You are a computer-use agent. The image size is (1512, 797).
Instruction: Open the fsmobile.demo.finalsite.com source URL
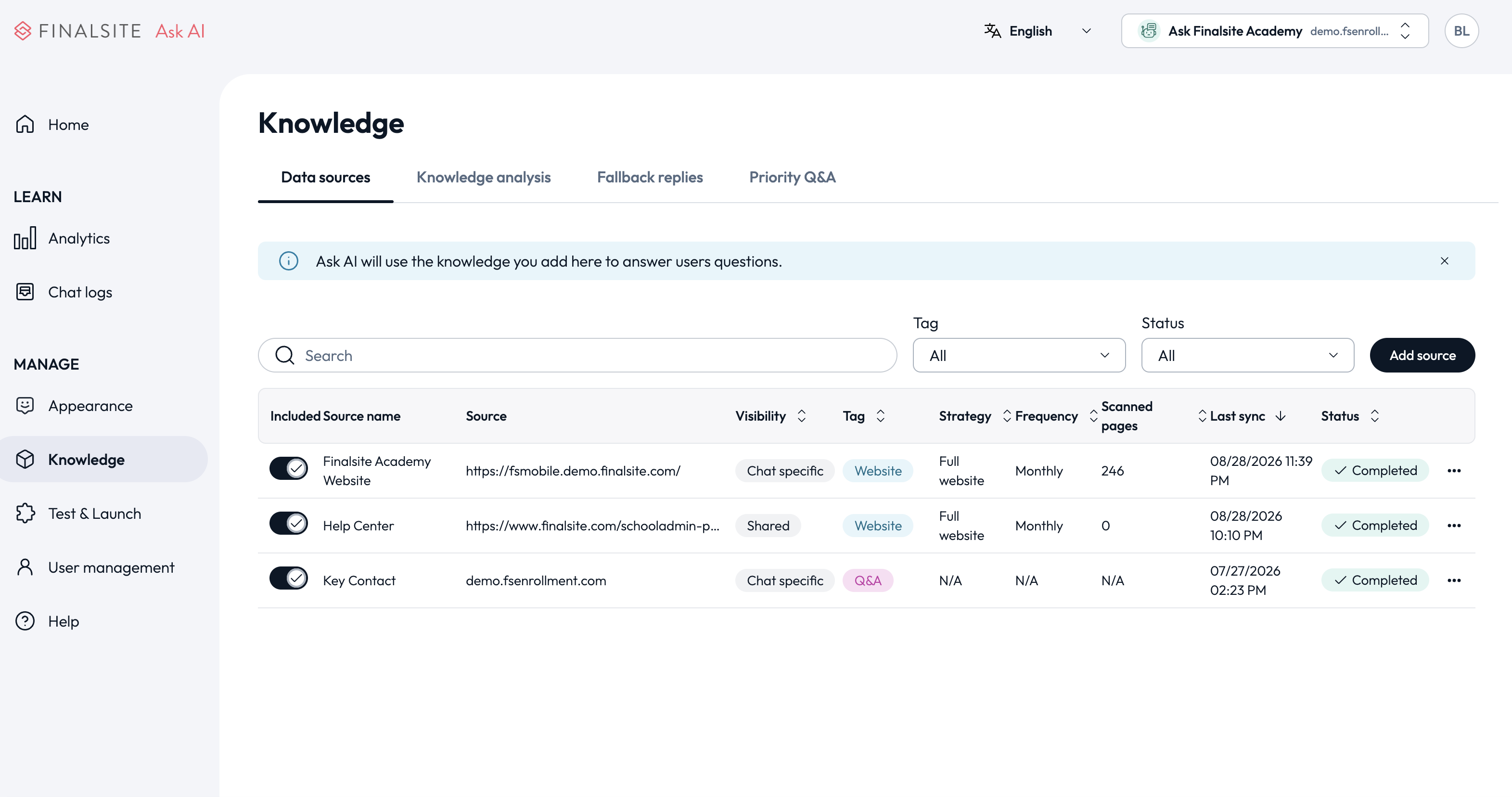point(573,471)
